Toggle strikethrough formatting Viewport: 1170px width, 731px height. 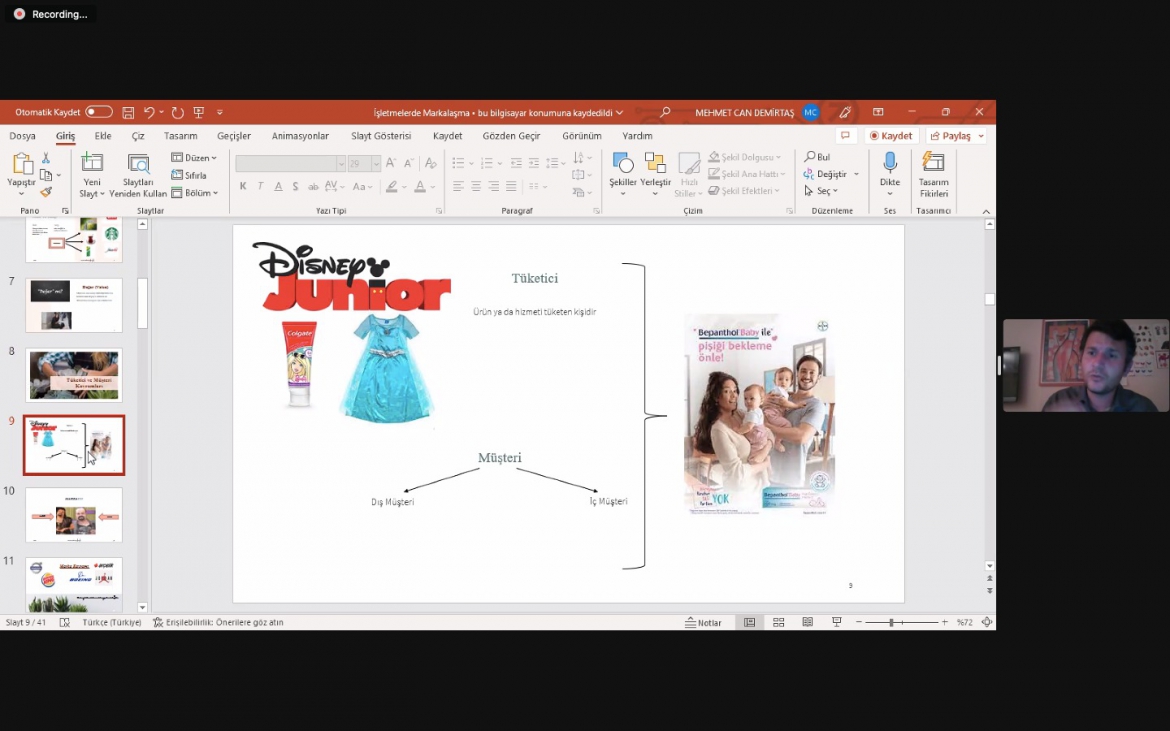coord(313,186)
